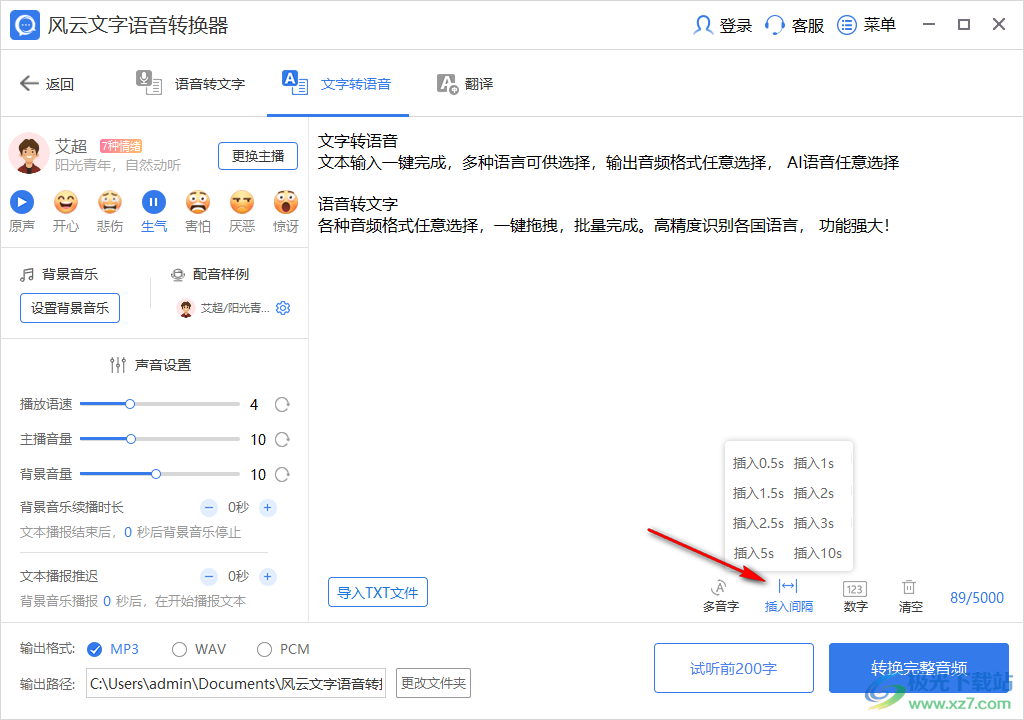Select the 开心 emotion emoji
This screenshot has width=1024, height=720.
[x=66, y=203]
